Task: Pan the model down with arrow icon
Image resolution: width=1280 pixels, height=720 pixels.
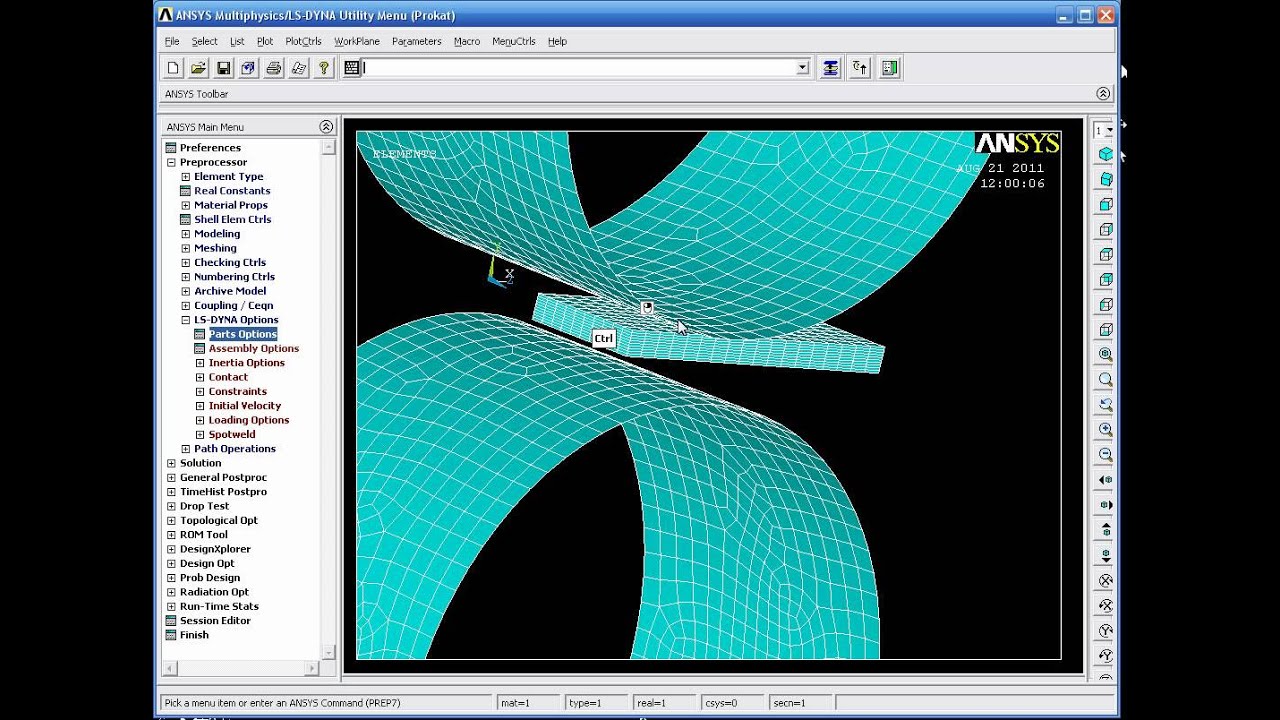Action: click(1105, 555)
